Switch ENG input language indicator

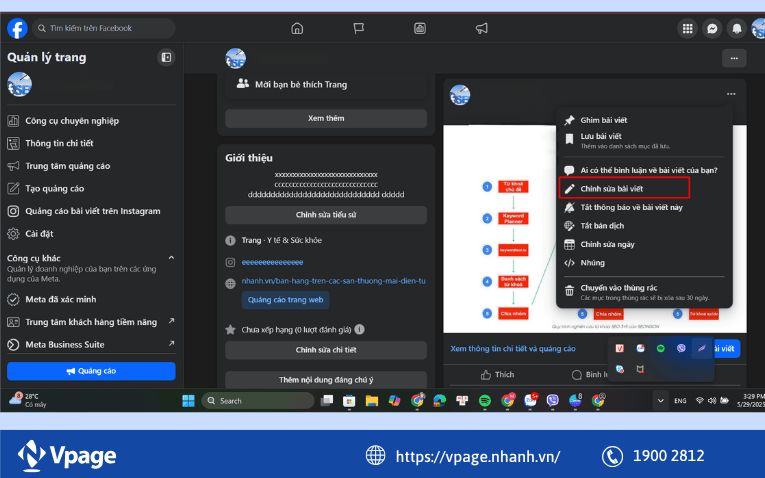pyautogui.click(x=680, y=401)
